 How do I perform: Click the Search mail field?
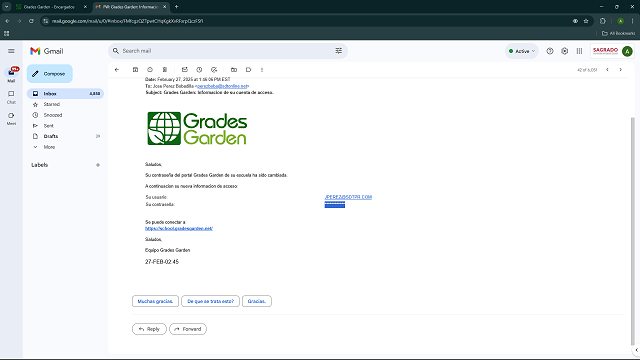coord(227,51)
